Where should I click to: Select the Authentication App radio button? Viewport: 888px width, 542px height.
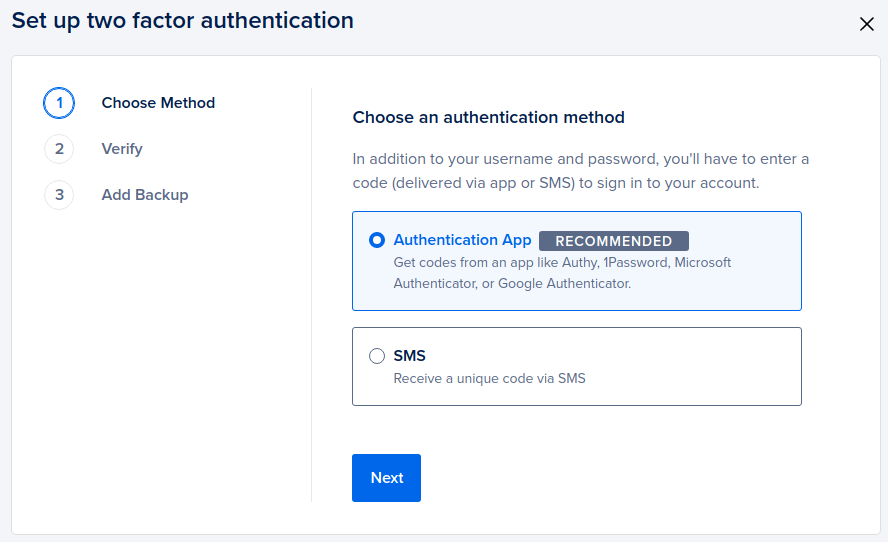coord(377,240)
